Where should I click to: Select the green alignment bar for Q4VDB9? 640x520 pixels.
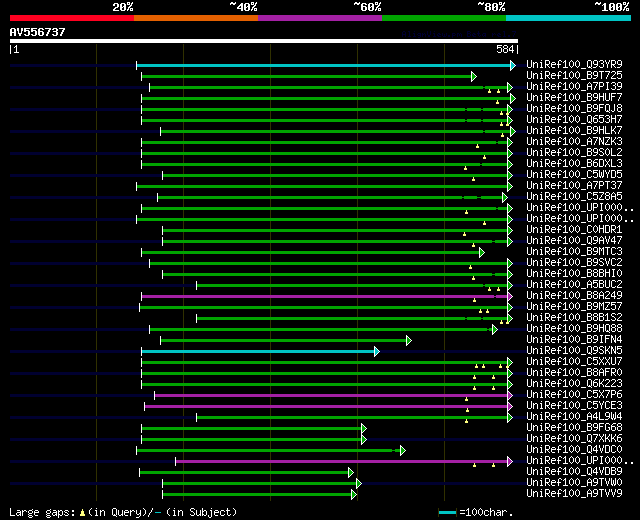click(x=247, y=473)
